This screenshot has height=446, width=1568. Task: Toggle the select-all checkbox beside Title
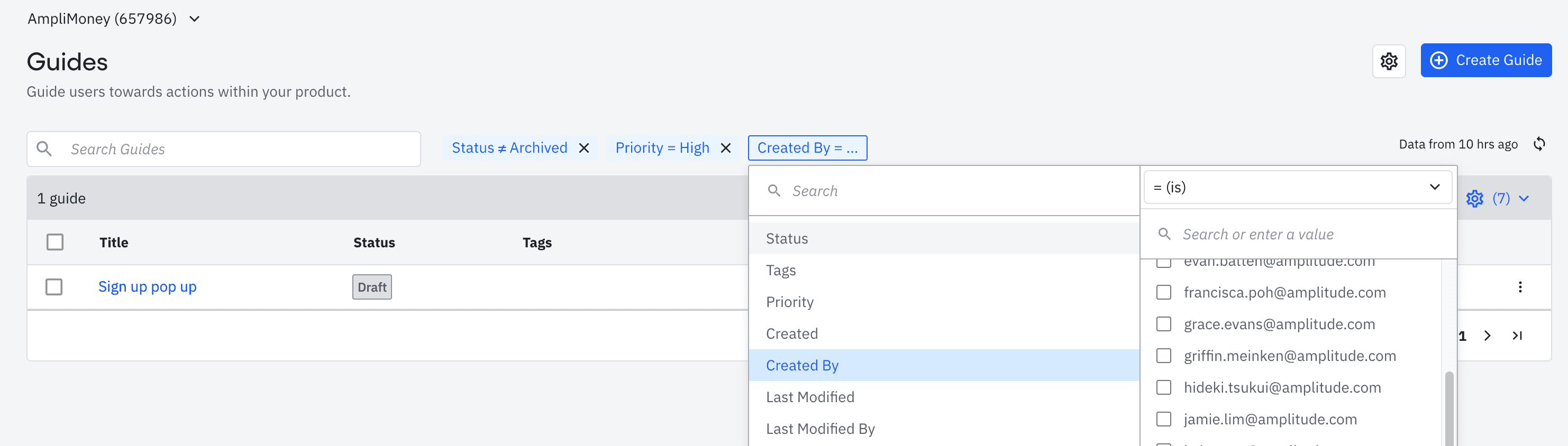tap(55, 242)
